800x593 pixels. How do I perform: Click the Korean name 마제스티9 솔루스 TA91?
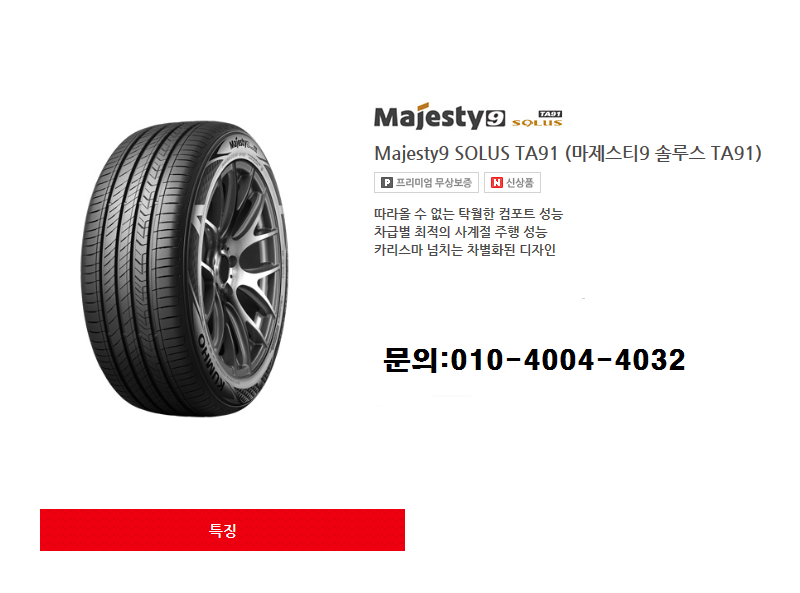coord(664,154)
